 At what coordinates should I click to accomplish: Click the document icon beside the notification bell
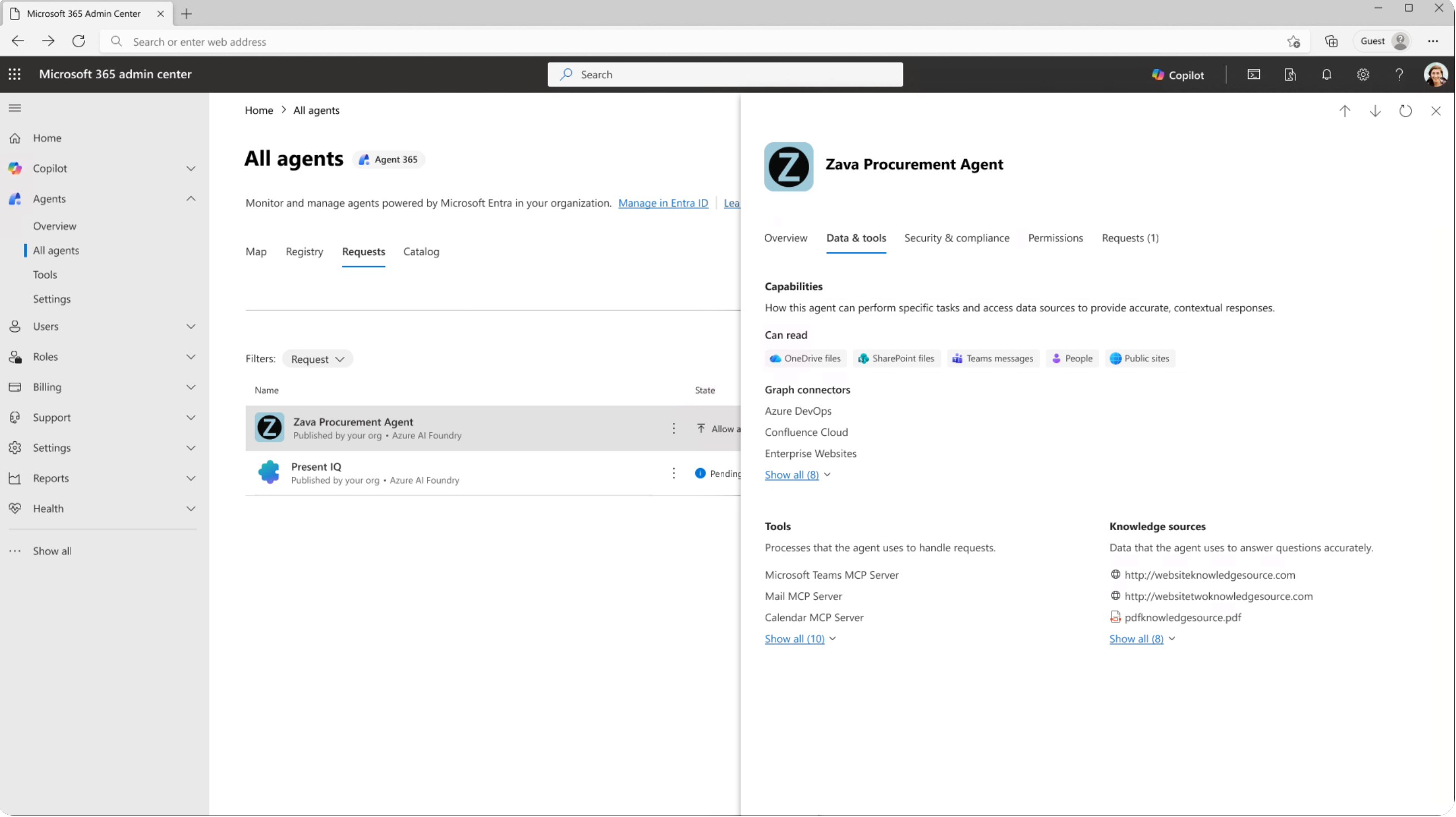[x=1290, y=74]
